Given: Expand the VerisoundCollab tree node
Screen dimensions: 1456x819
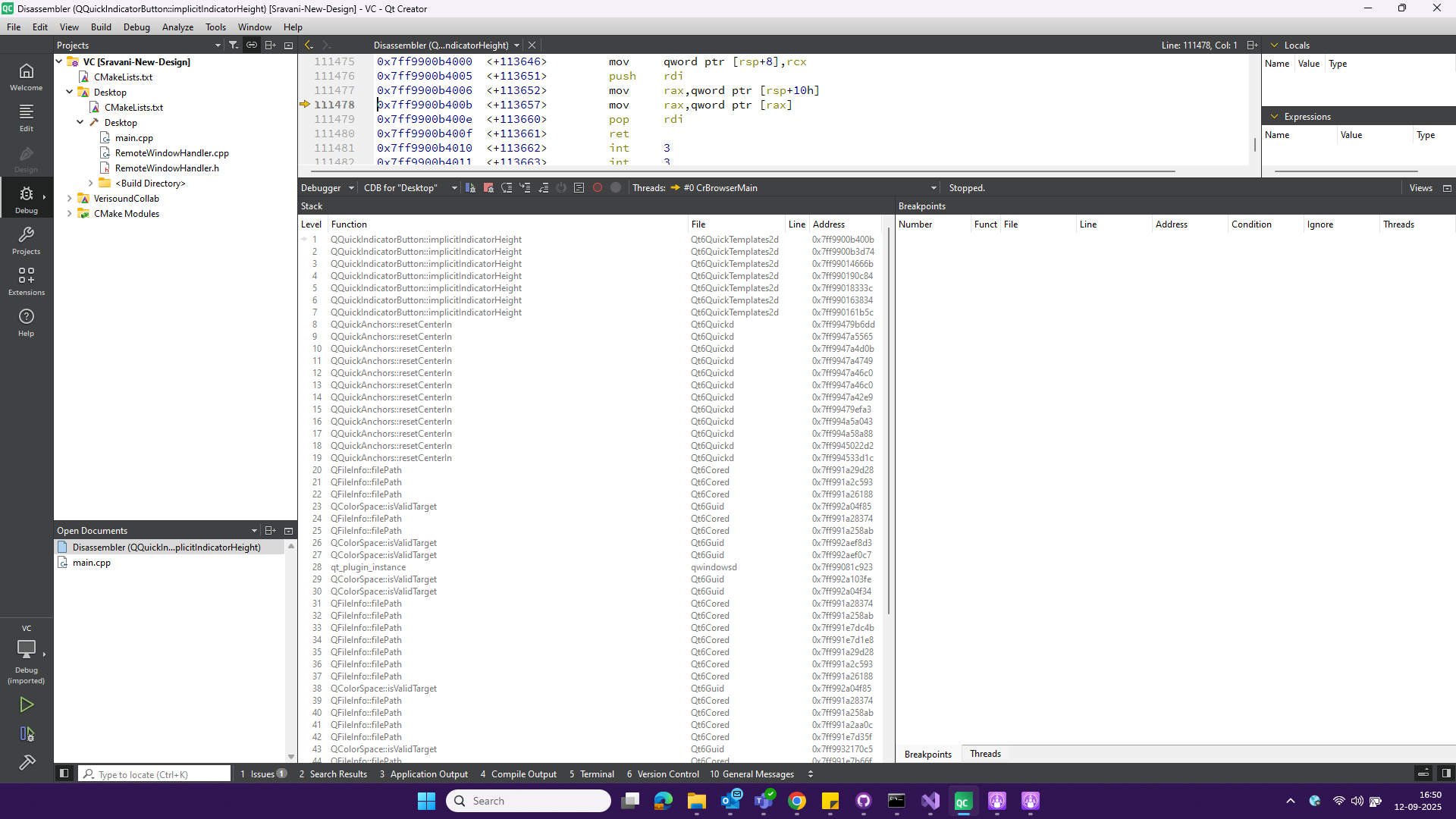Looking at the screenshot, I should point(70,198).
